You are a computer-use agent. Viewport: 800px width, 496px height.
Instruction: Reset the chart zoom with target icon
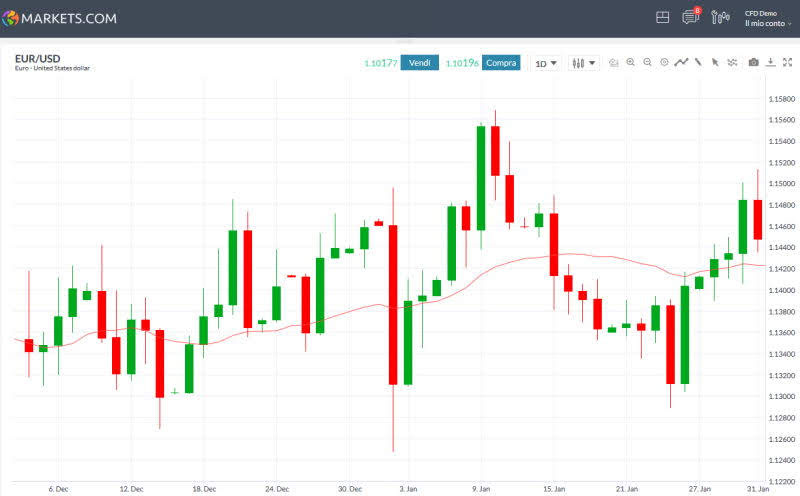(x=664, y=63)
